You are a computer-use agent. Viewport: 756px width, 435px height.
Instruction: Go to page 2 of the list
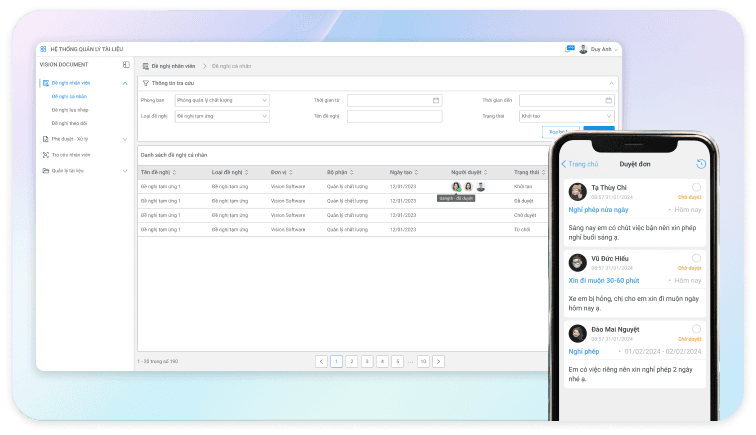click(352, 361)
